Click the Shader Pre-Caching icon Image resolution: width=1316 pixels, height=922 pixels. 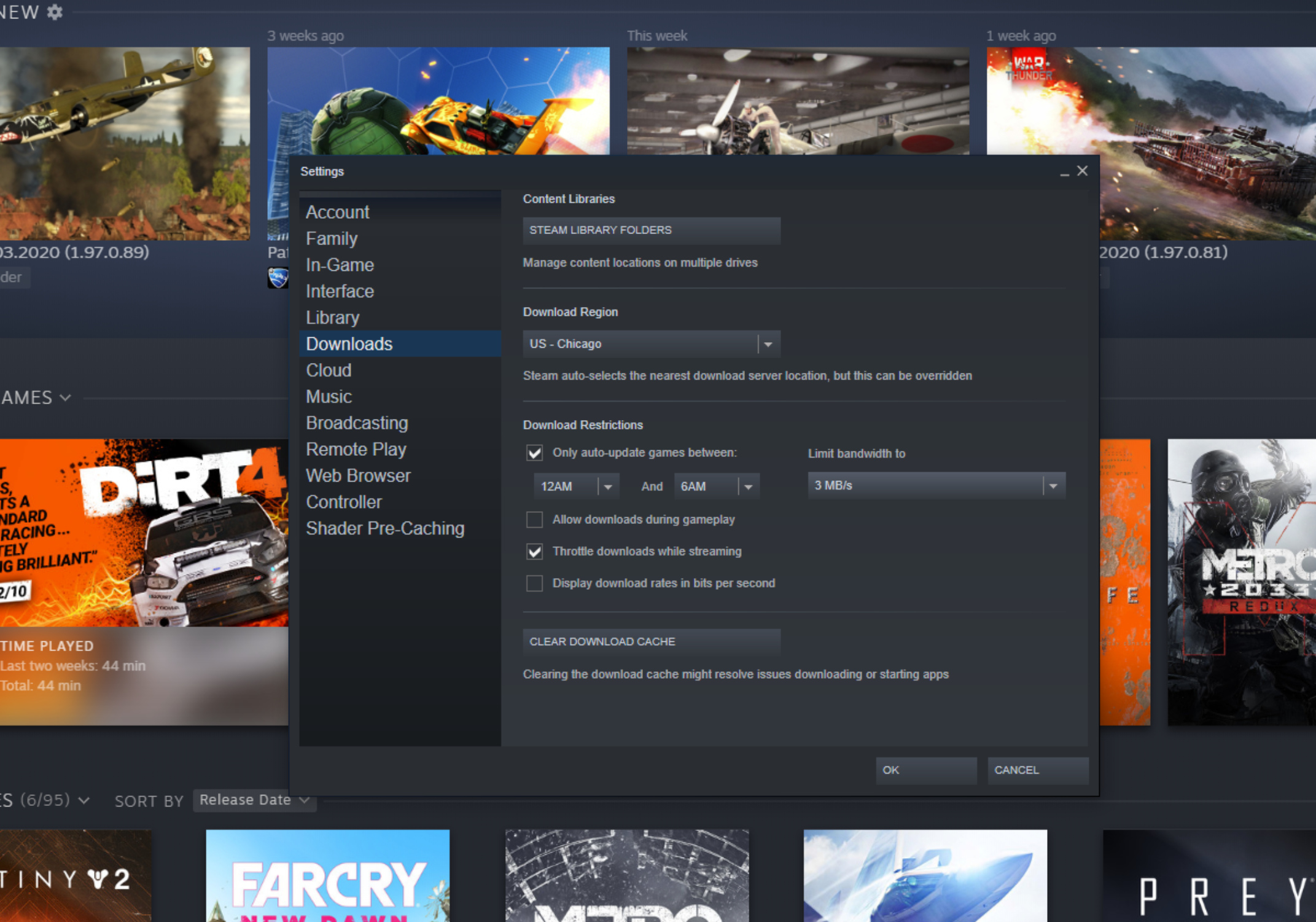coord(384,528)
